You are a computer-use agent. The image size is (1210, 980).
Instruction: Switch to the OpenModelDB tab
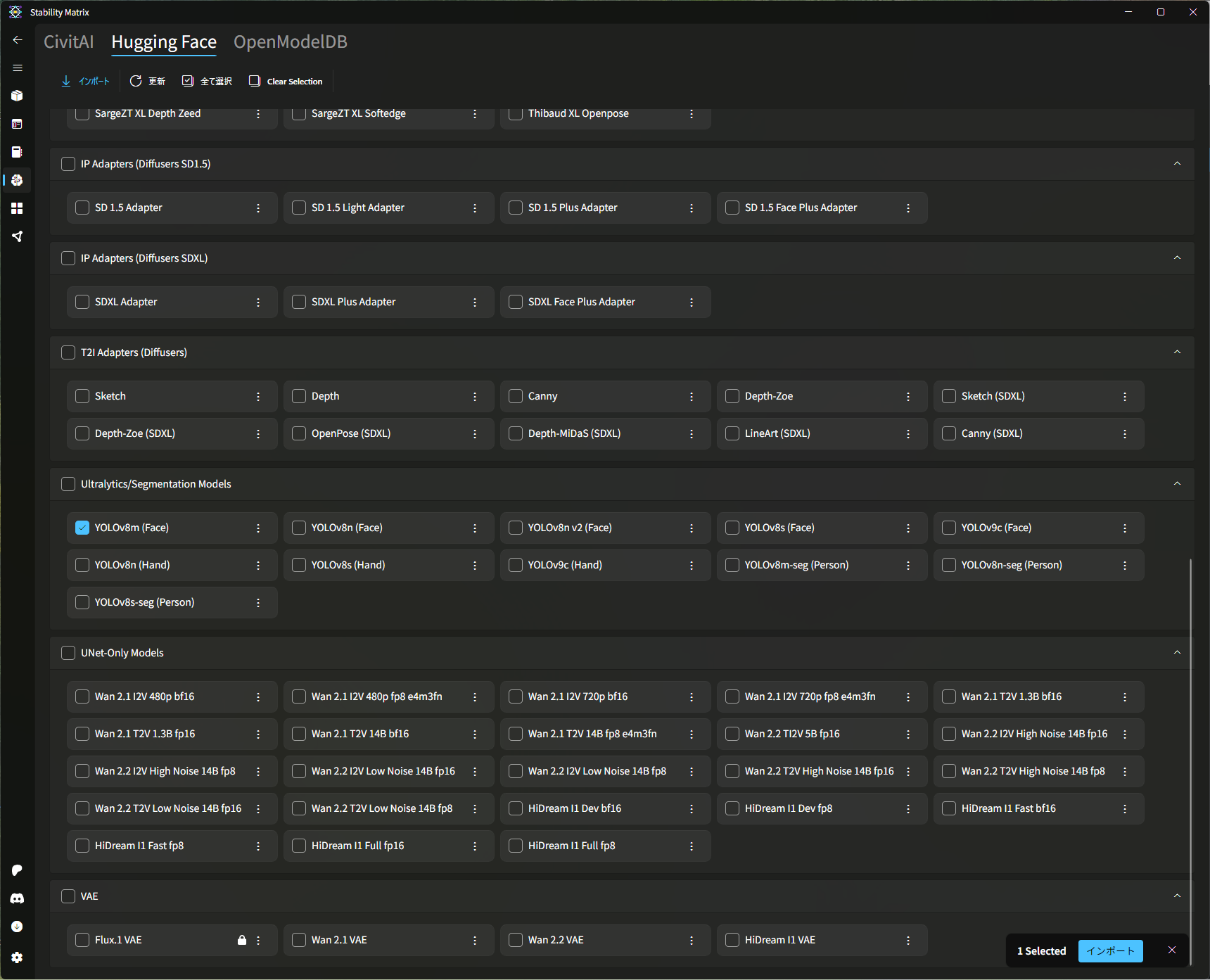point(290,42)
